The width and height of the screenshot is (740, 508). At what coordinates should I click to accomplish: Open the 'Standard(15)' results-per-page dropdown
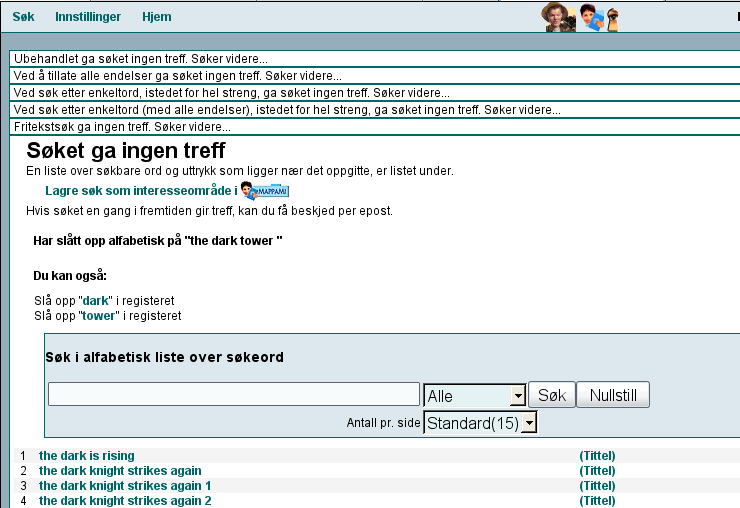pyautogui.click(x=480, y=423)
